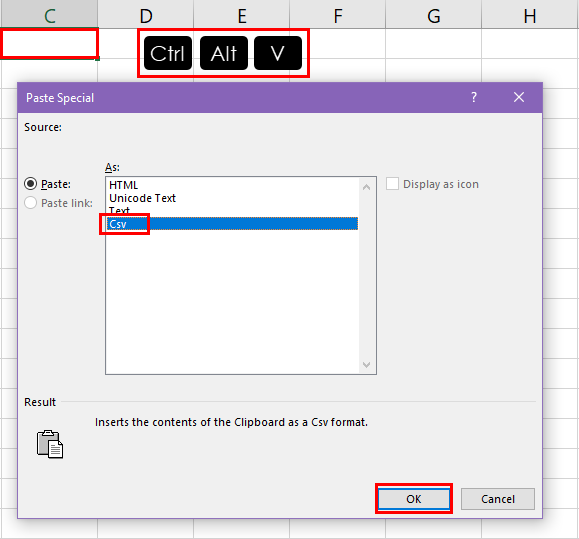
Task: Choose Csv format in the As list
Action: coord(233,224)
